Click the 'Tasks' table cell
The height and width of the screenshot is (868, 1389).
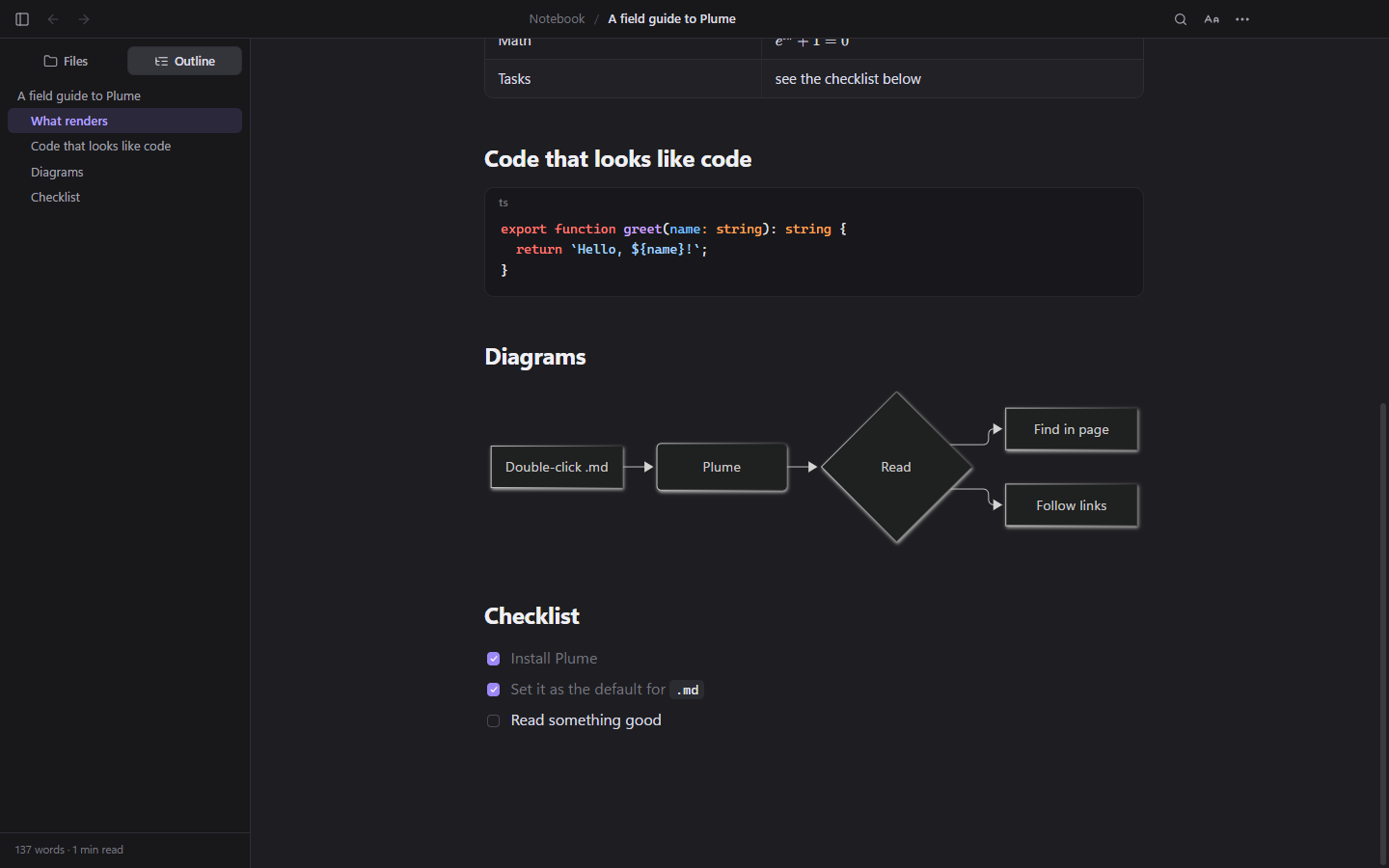623,79
